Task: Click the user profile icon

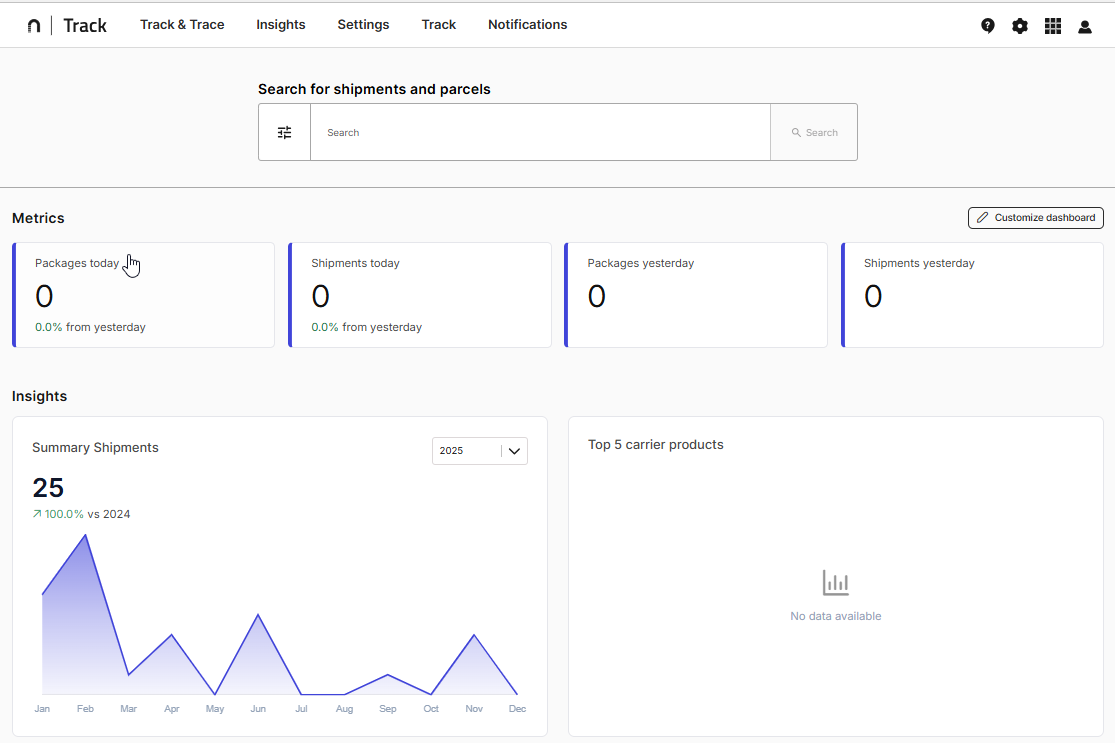Action: tap(1084, 27)
